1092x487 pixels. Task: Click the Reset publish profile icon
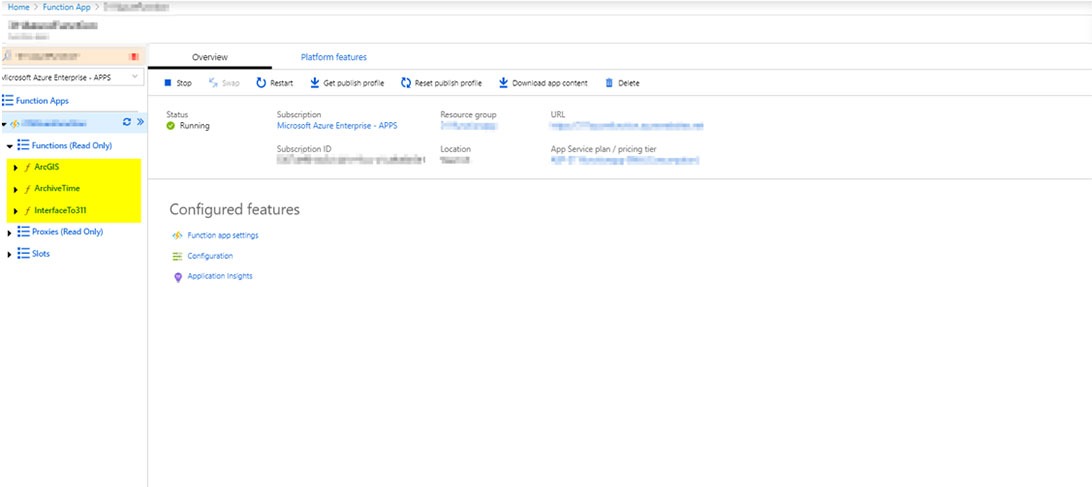tap(406, 83)
